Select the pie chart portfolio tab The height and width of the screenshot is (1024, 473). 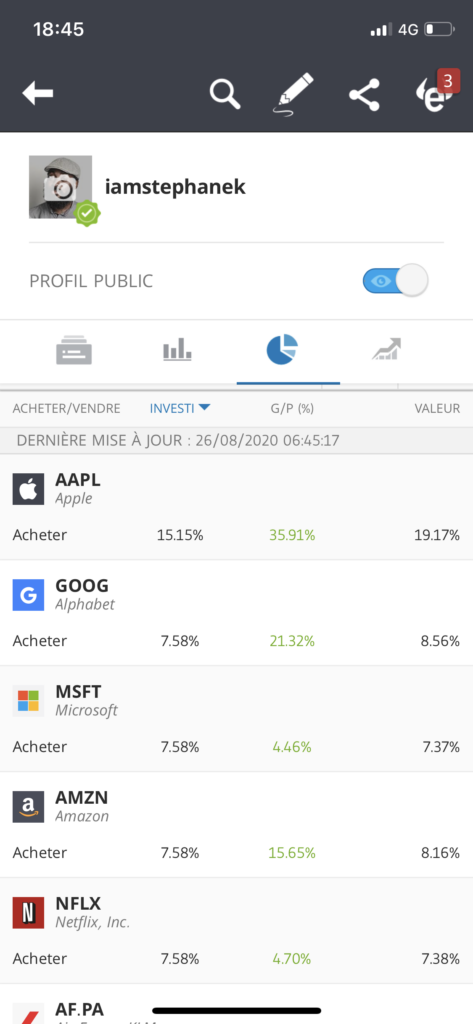[282, 349]
